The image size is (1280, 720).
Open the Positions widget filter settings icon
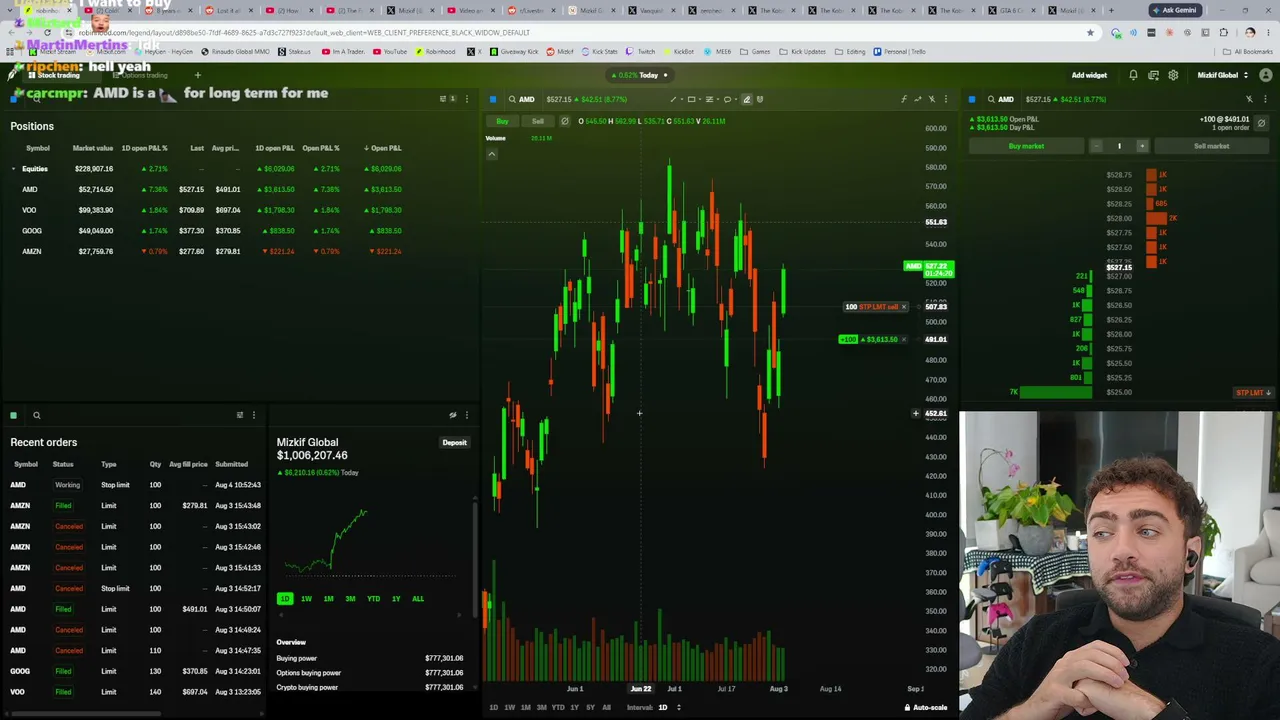[443, 99]
